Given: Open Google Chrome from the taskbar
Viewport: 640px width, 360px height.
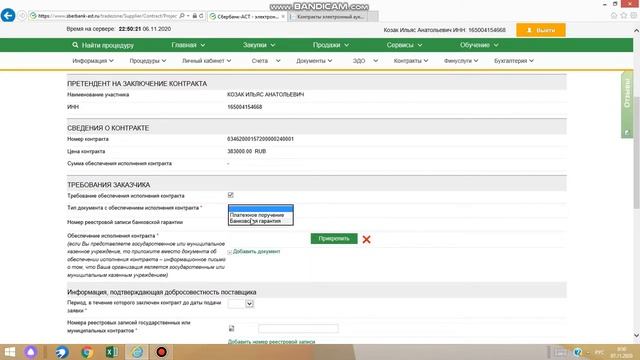Looking at the screenshot, I should point(87,352).
